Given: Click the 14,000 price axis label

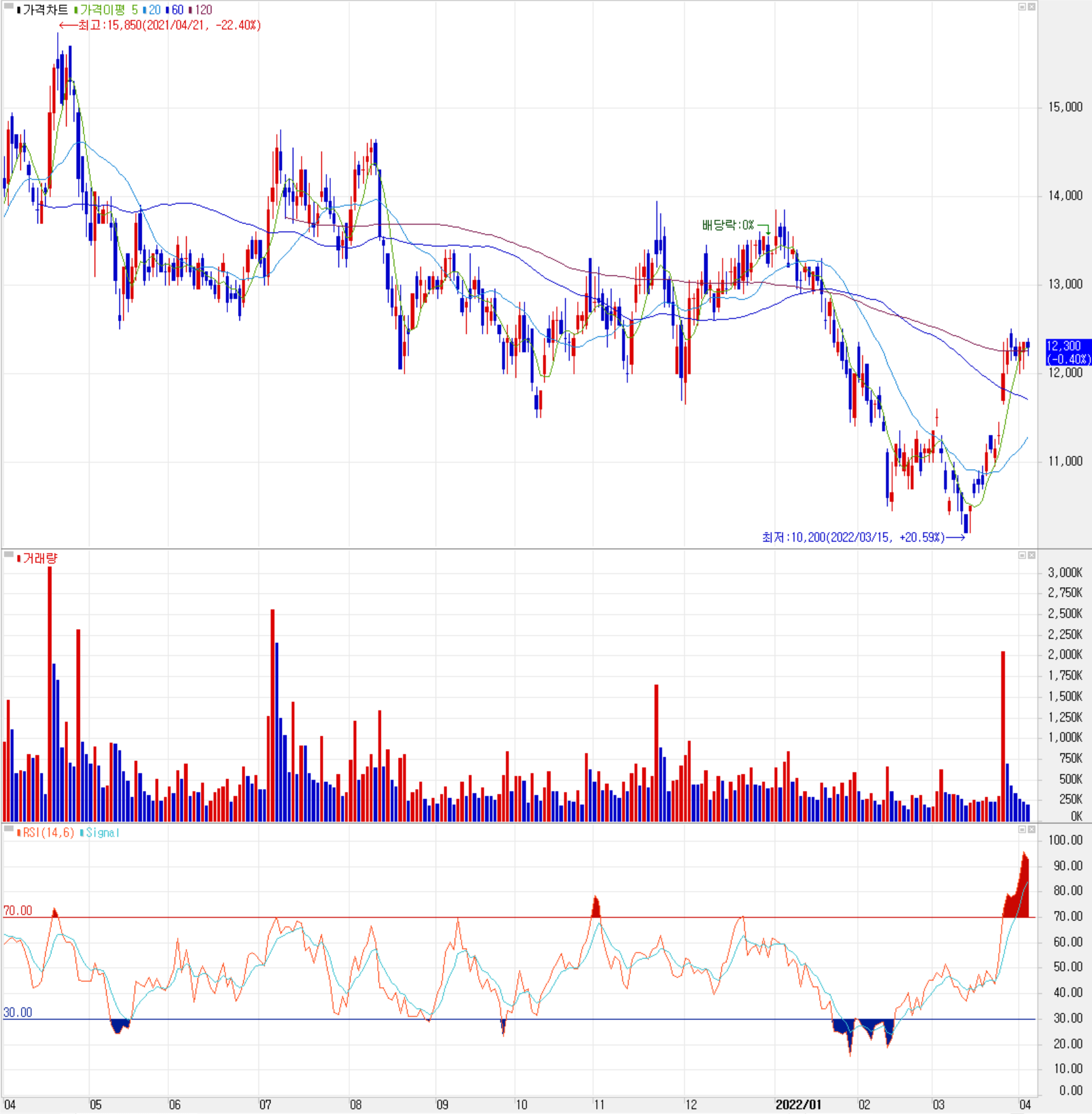Looking at the screenshot, I should point(1065,196).
